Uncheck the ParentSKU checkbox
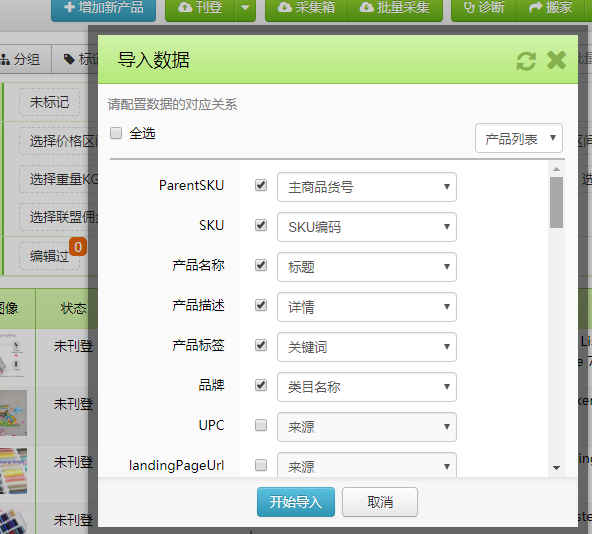The height and width of the screenshot is (534, 592). coord(261,185)
